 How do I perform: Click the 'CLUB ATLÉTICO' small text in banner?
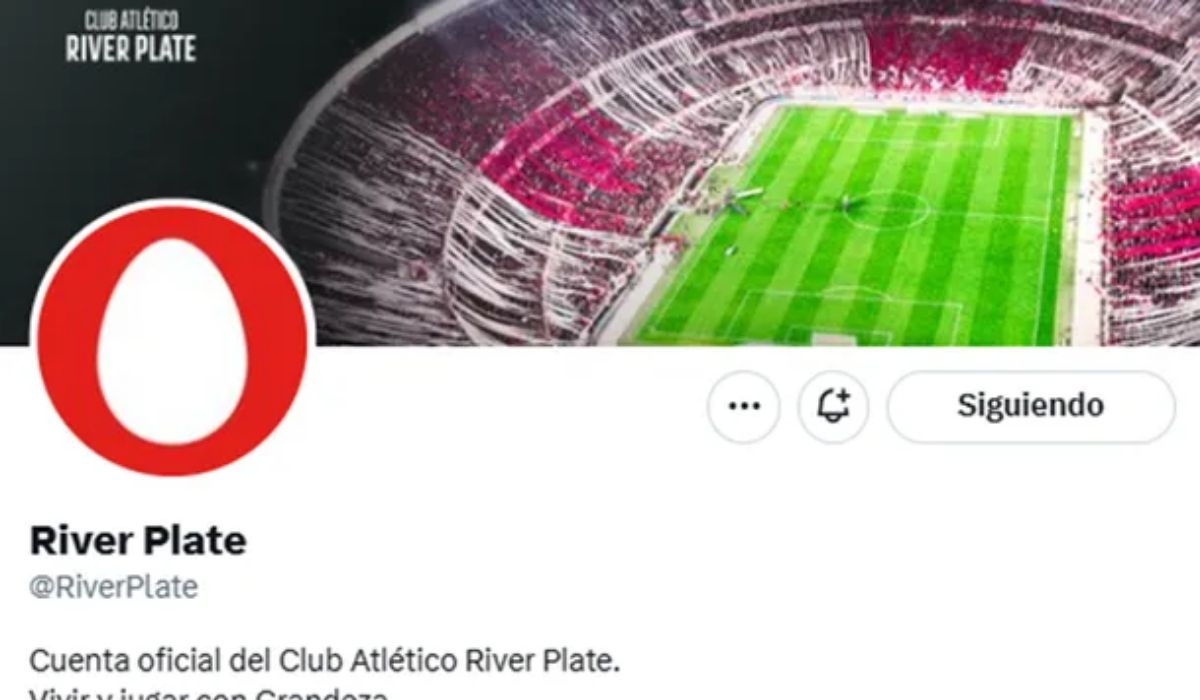(x=131, y=20)
